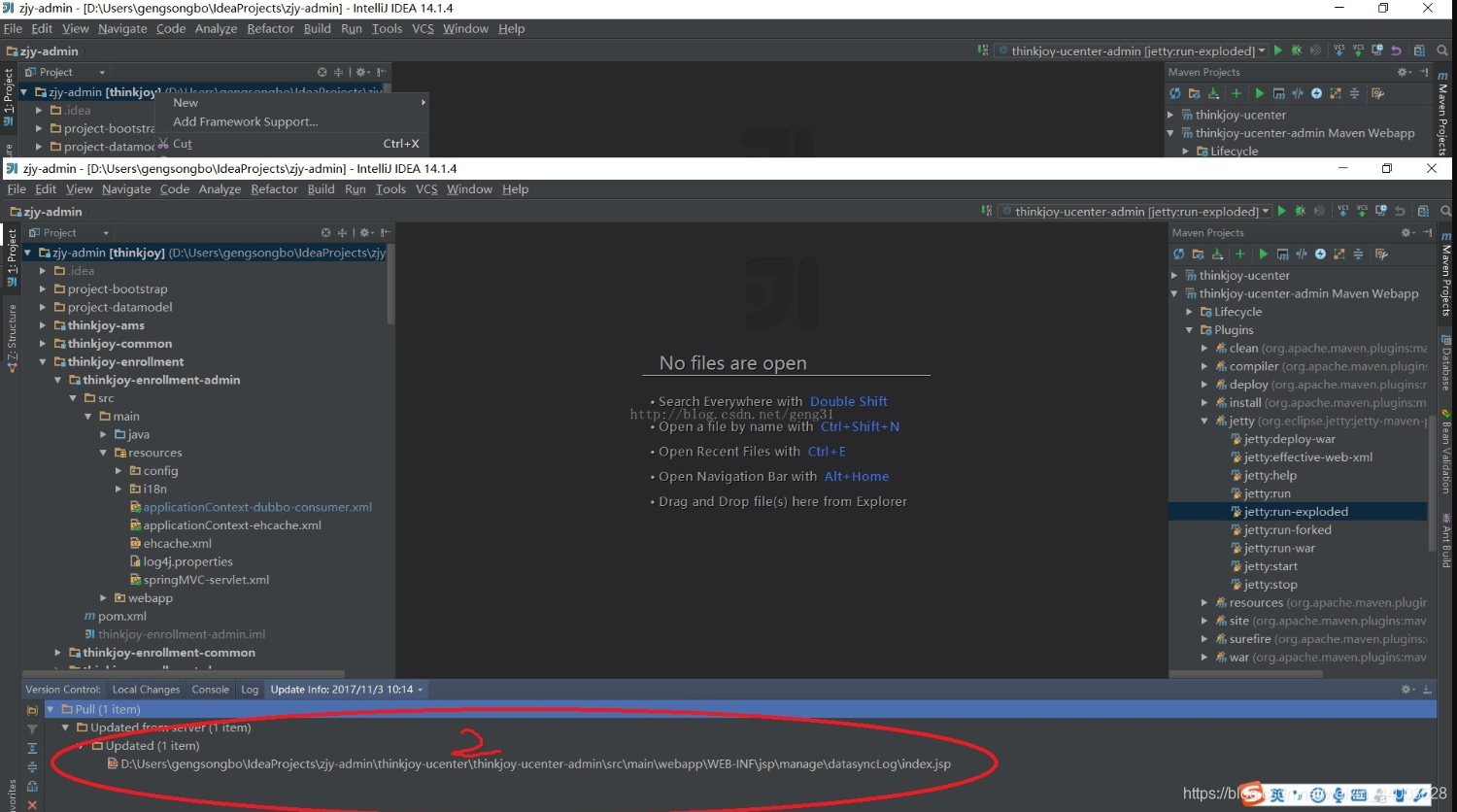Switch to Console tab in Version Control
The height and width of the screenshot is (812, 1457).
click(210, 690)
